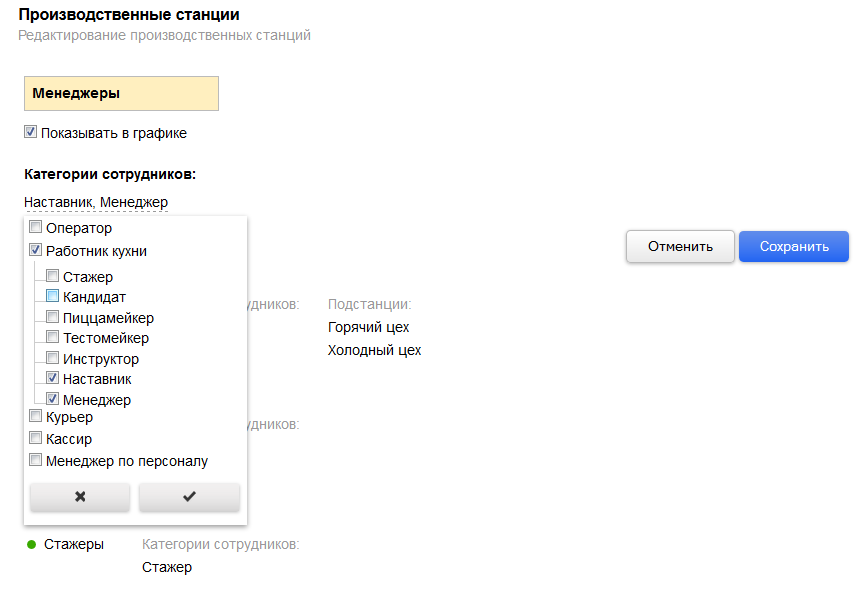Tick the Кандидат checkbox
The width and height of the screenshot is (858, 596).
[x=53, y=296]
